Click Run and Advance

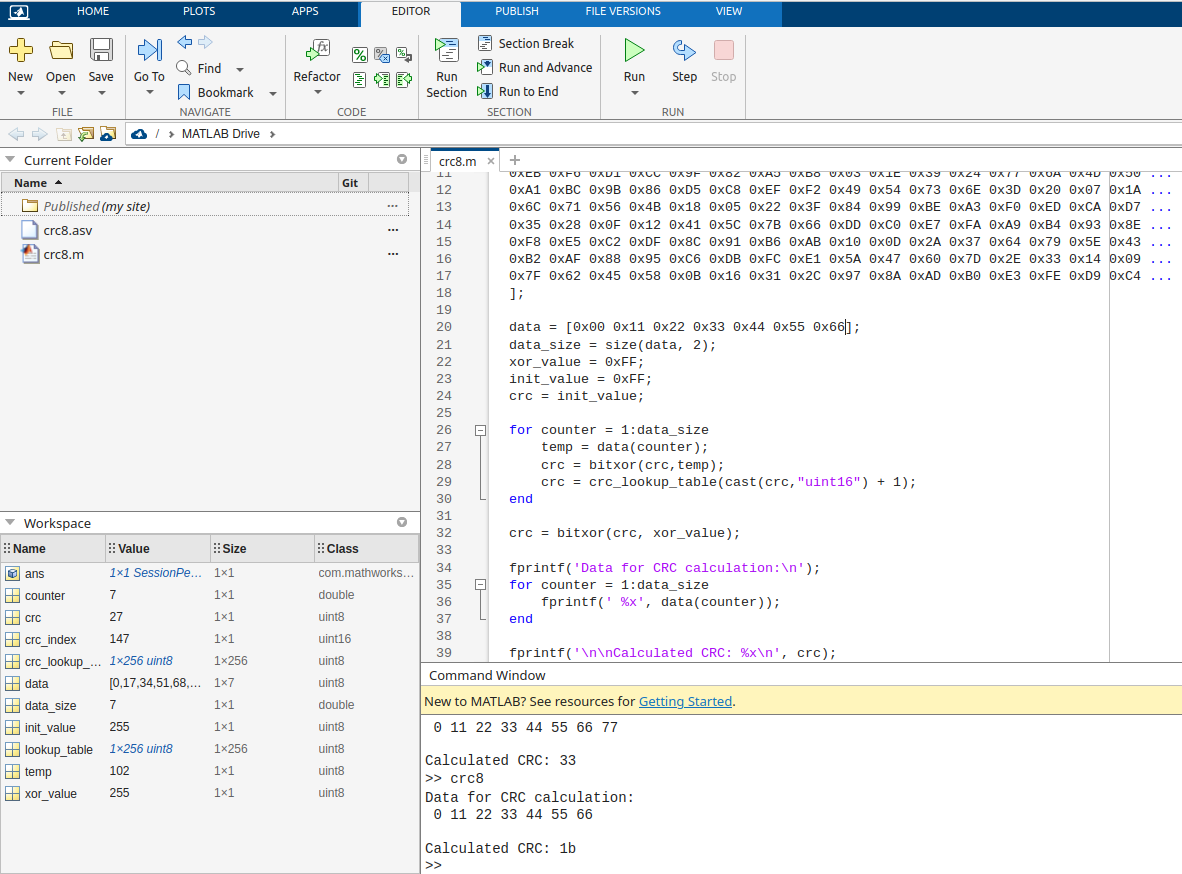[x=534, y=68]
